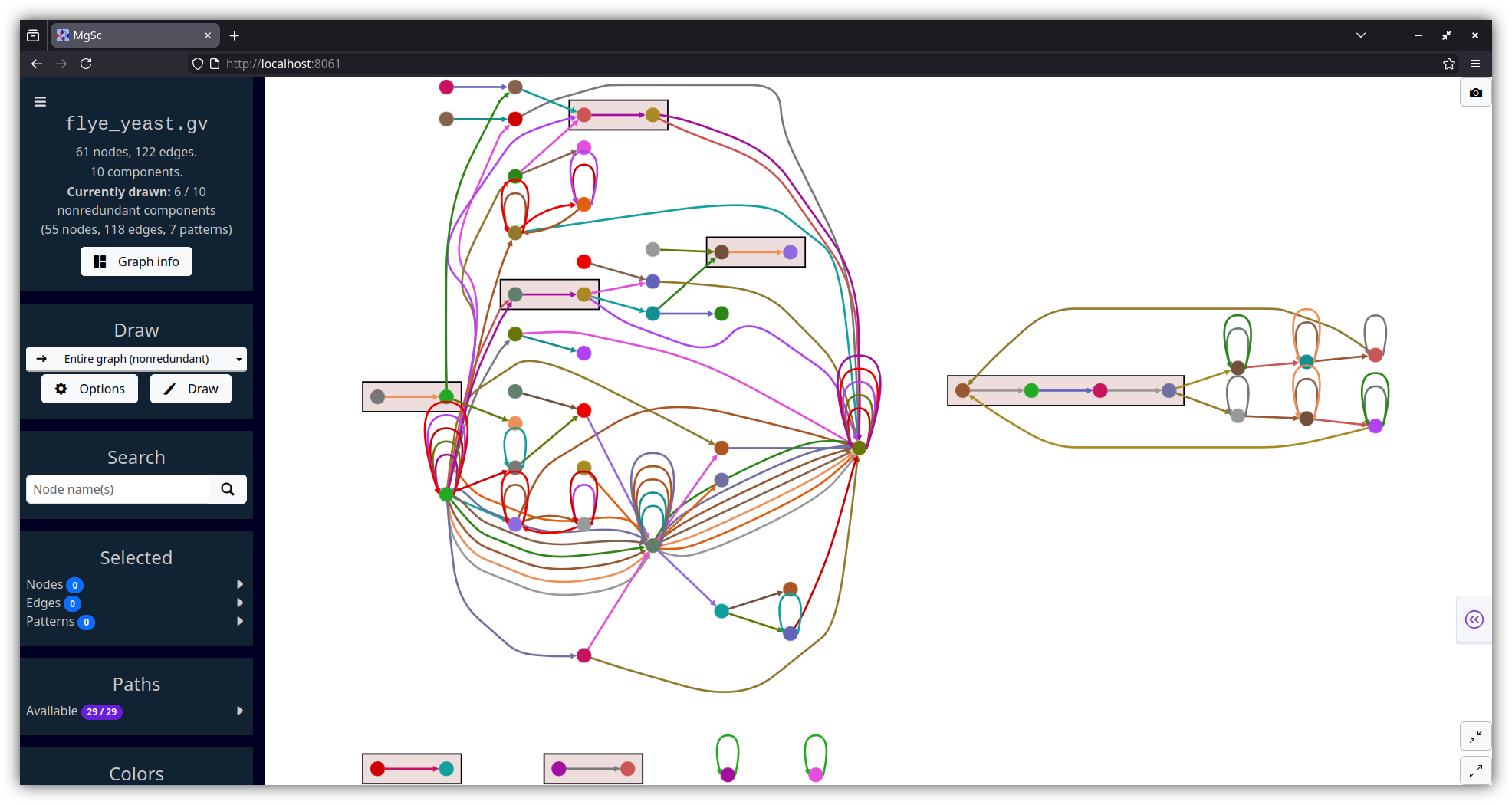The image size is (1512, 805).
Task: Select the MgSc browser tab
Action: point(135,35)
